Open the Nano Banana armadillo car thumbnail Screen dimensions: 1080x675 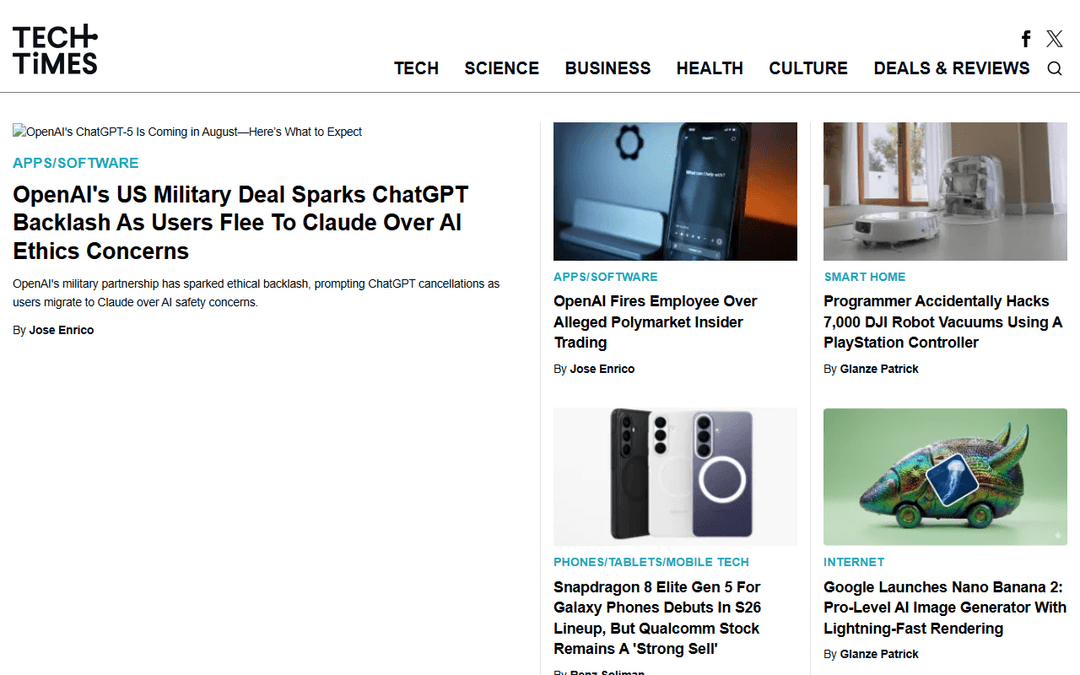(x=945, y=477)
